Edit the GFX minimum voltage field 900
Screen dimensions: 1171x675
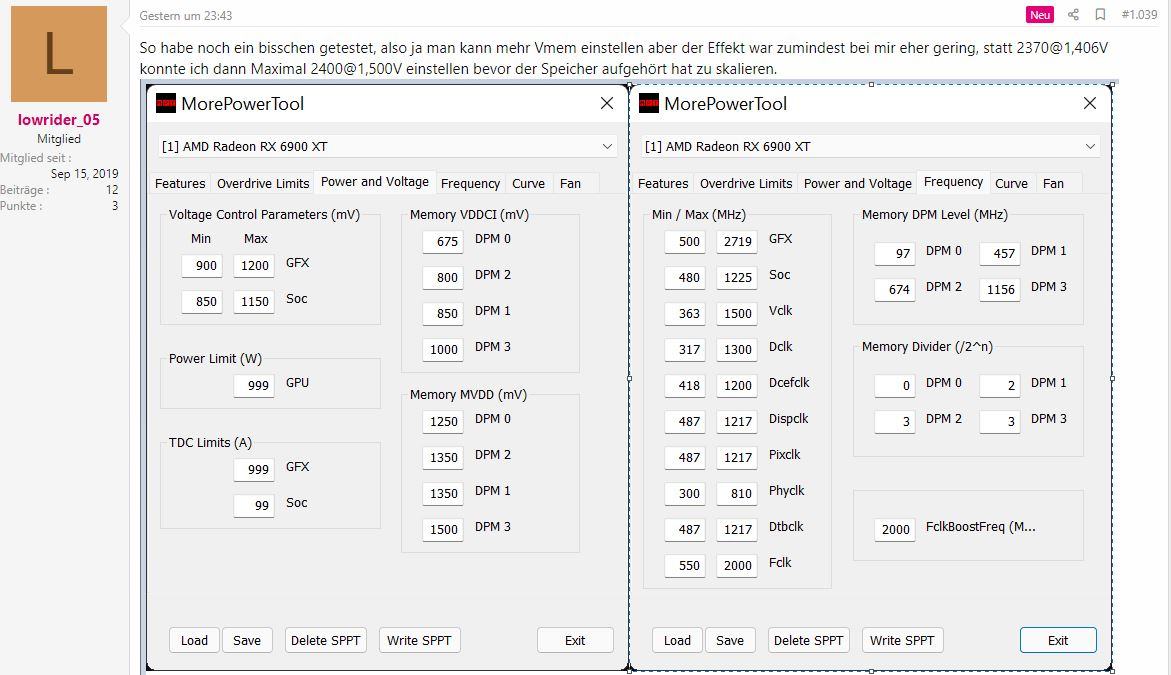(202, 266)
